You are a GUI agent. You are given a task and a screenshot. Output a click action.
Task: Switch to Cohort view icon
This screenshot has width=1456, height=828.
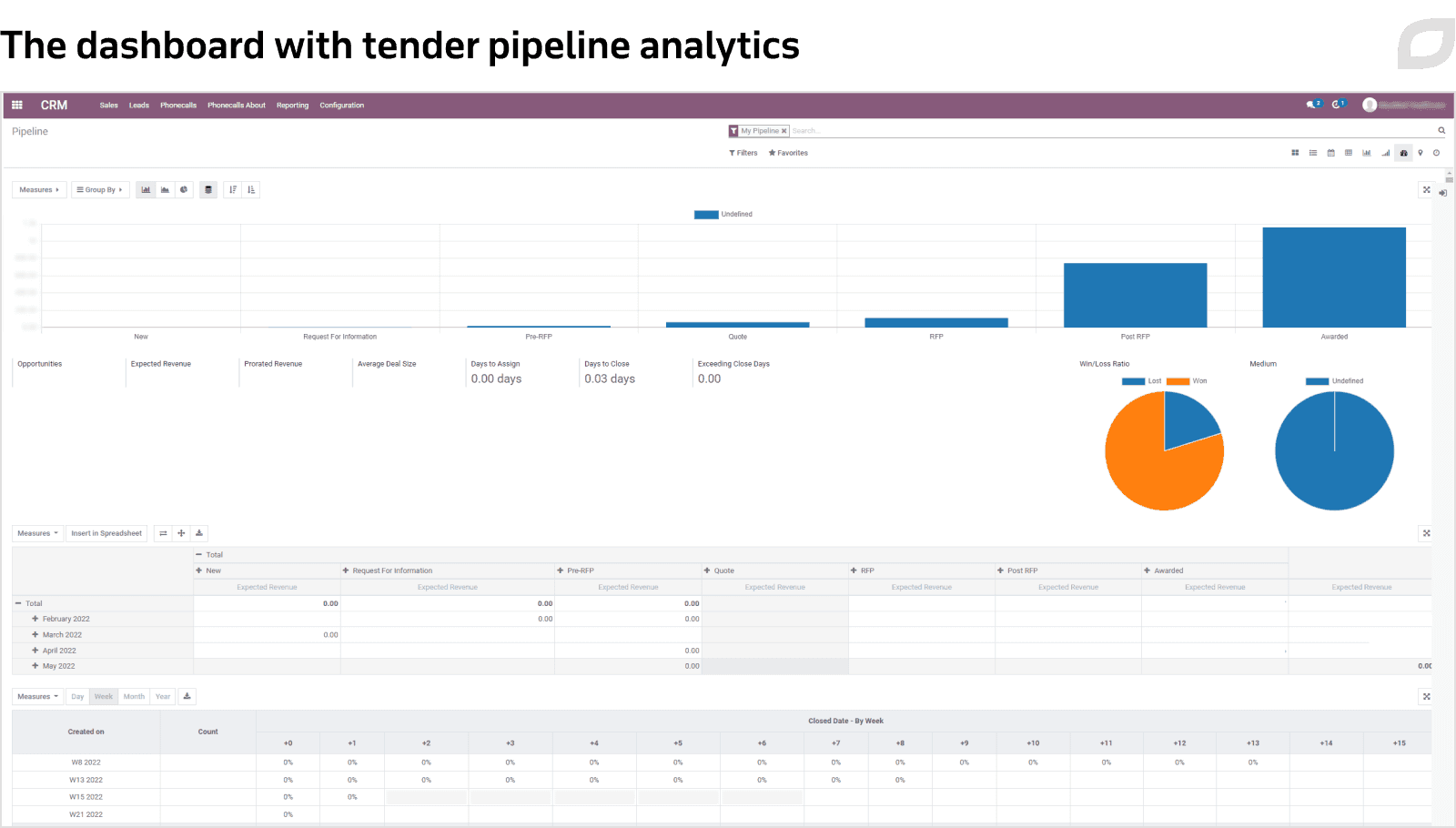(1385, 153)
